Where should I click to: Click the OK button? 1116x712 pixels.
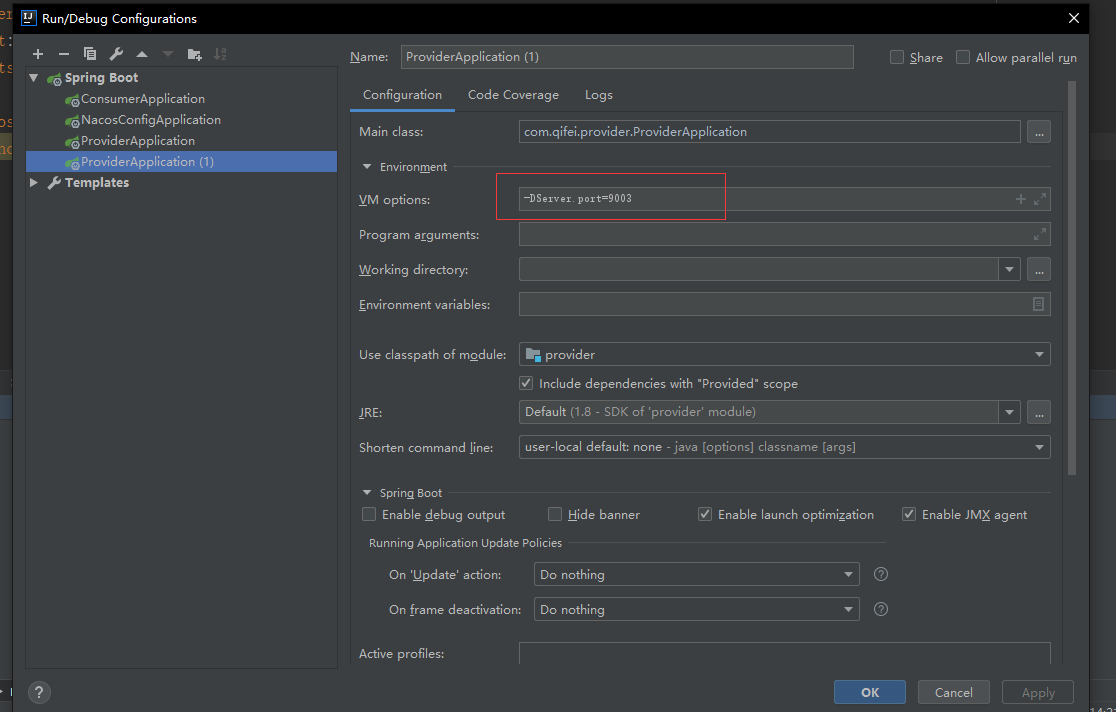[x=869, y=692]
